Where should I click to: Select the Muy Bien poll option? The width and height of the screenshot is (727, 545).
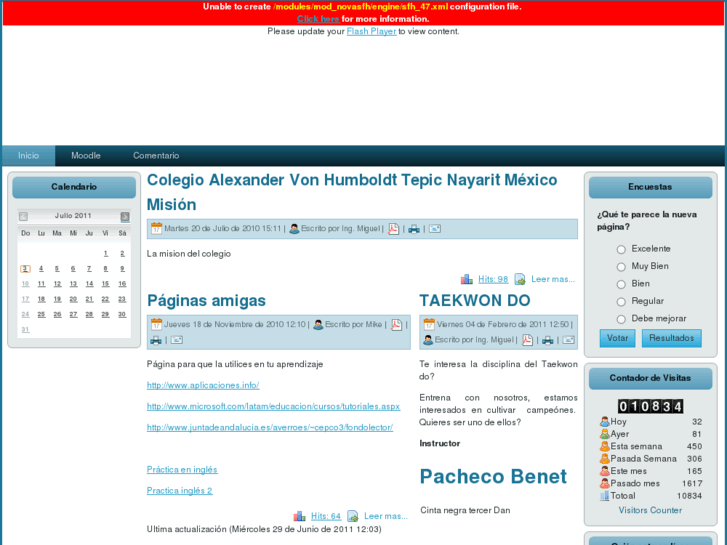(x=621, y=267)
